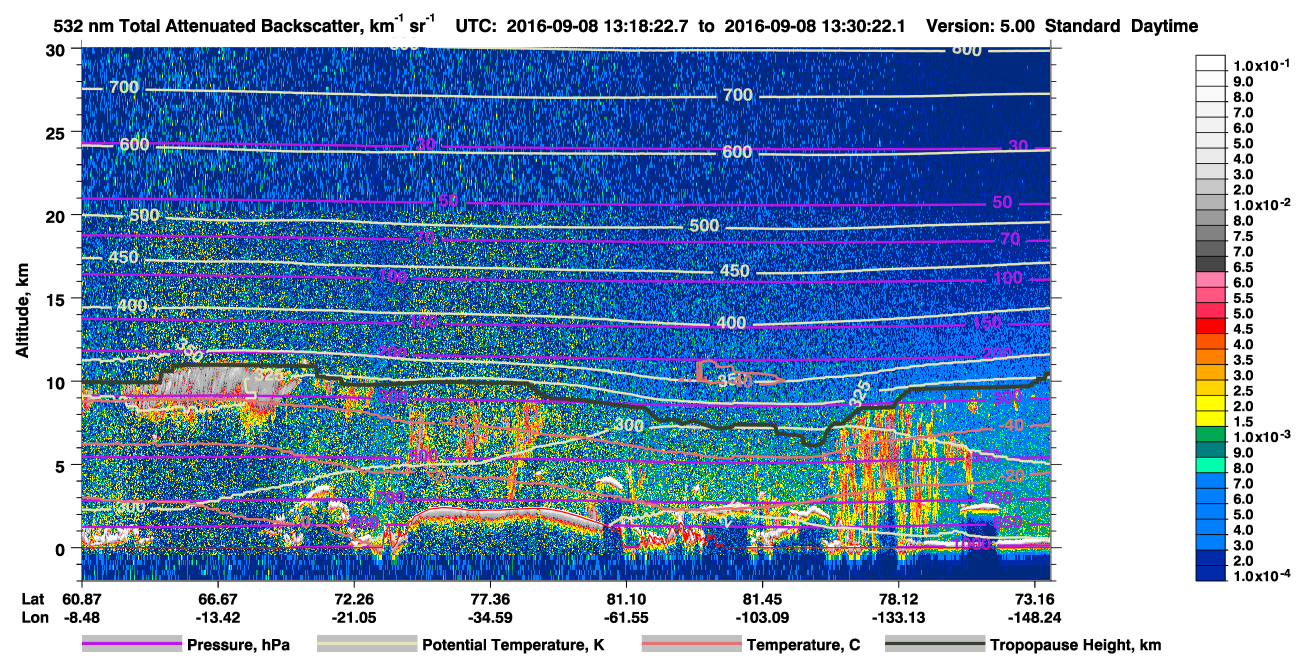
Task: Click latitude value '66.67'
Action: coord(217,599)
